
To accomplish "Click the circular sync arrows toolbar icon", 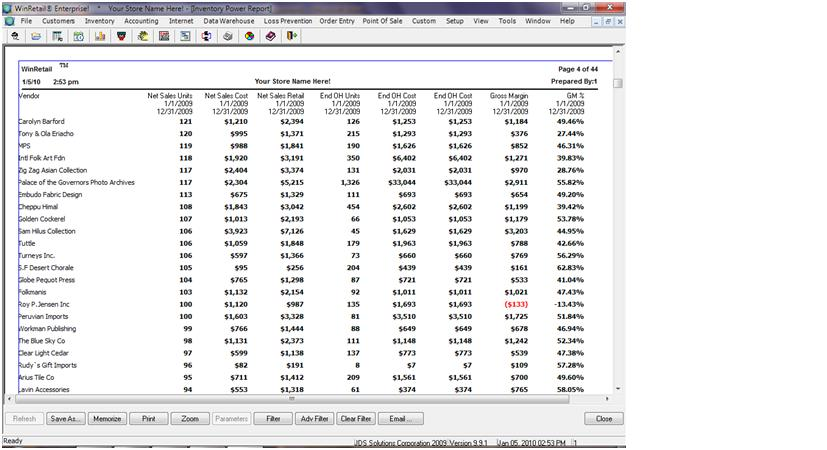I will pos(206,36).
